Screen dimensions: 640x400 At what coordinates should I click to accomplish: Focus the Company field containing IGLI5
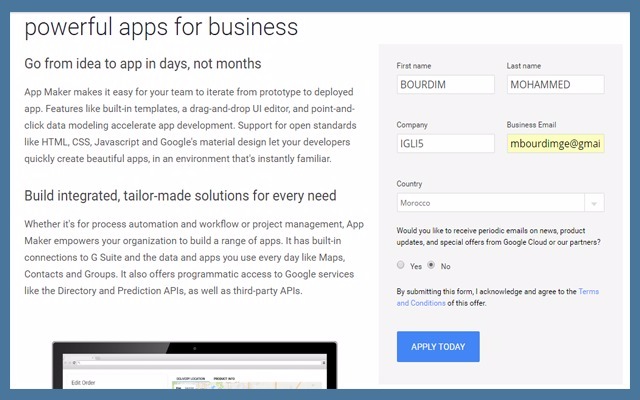(x=445, y=143)
